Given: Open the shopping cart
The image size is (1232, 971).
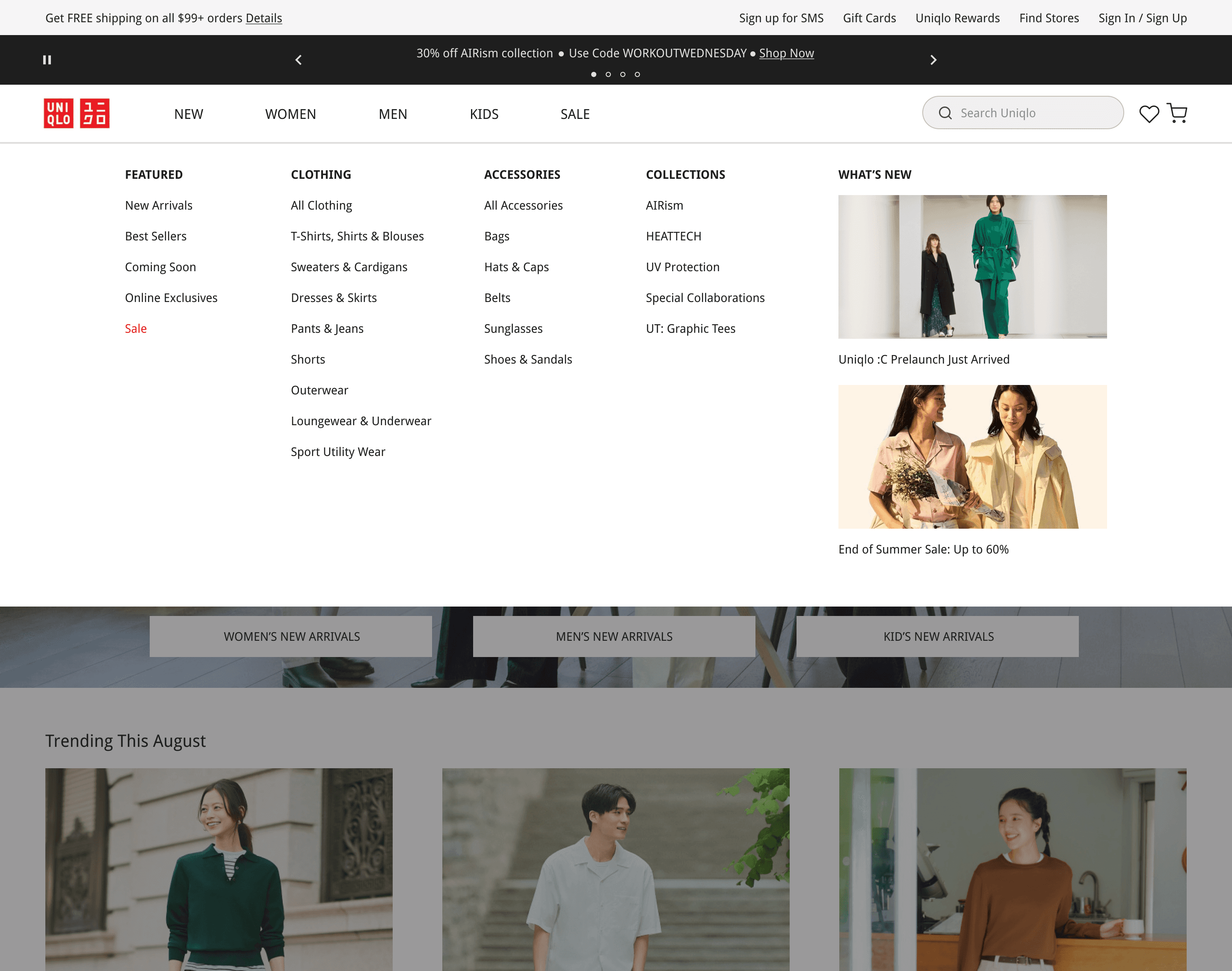Looking at the screenshot, I should 1177,113.
